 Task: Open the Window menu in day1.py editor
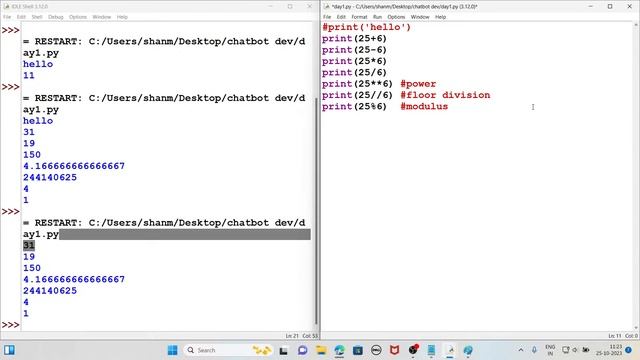(420, 17)
